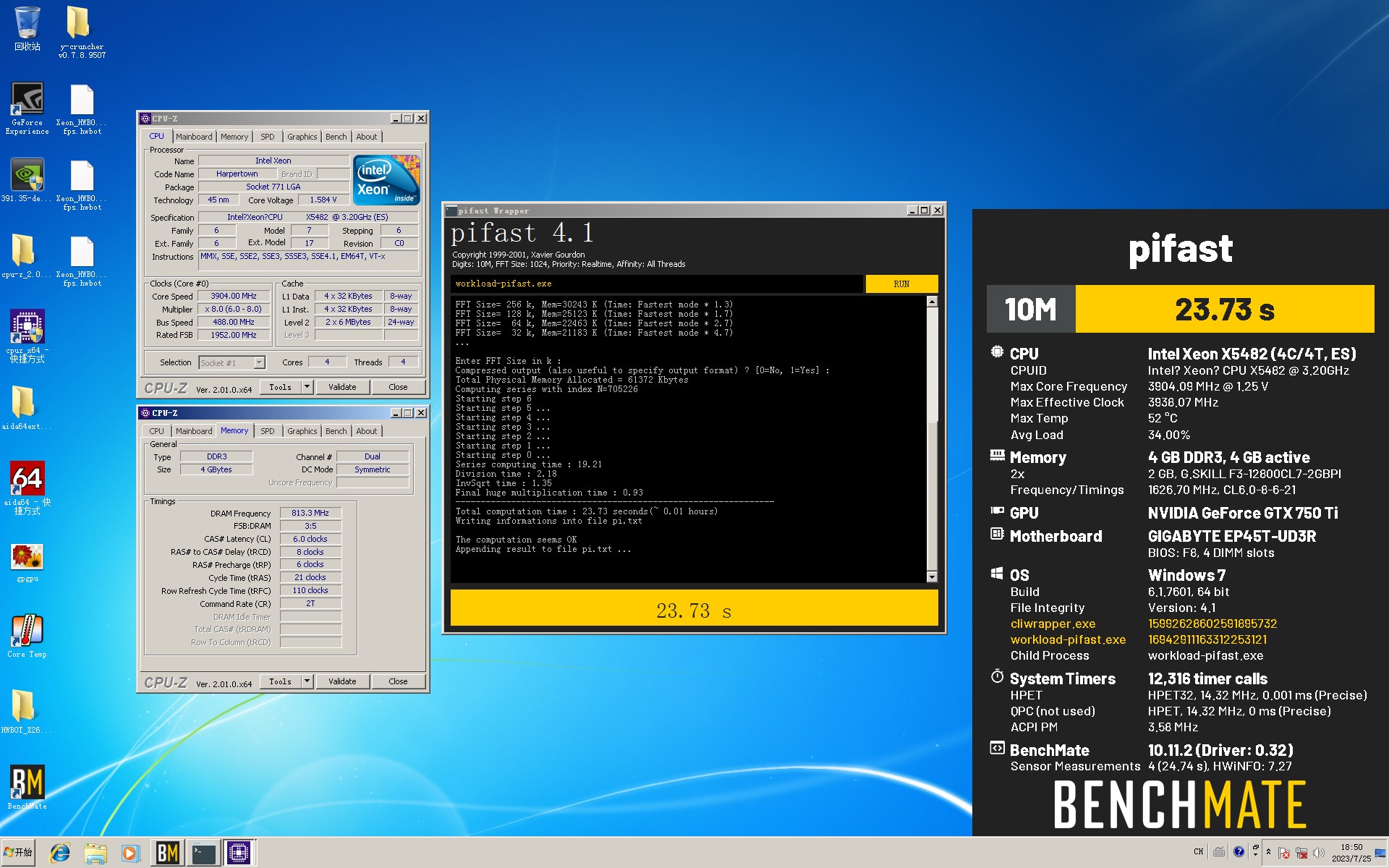Open About tab in top CPU-Z window
Image resolution: width=1389 pixels, height=868 pixels.
(x=366, y=137)
